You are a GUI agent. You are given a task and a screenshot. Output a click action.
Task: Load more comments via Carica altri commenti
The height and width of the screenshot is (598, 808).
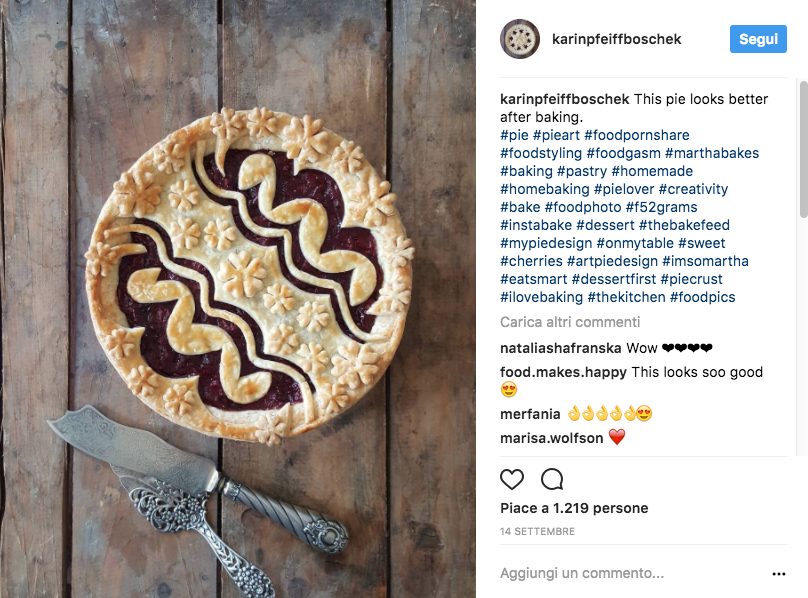click(x=570, y=322)
